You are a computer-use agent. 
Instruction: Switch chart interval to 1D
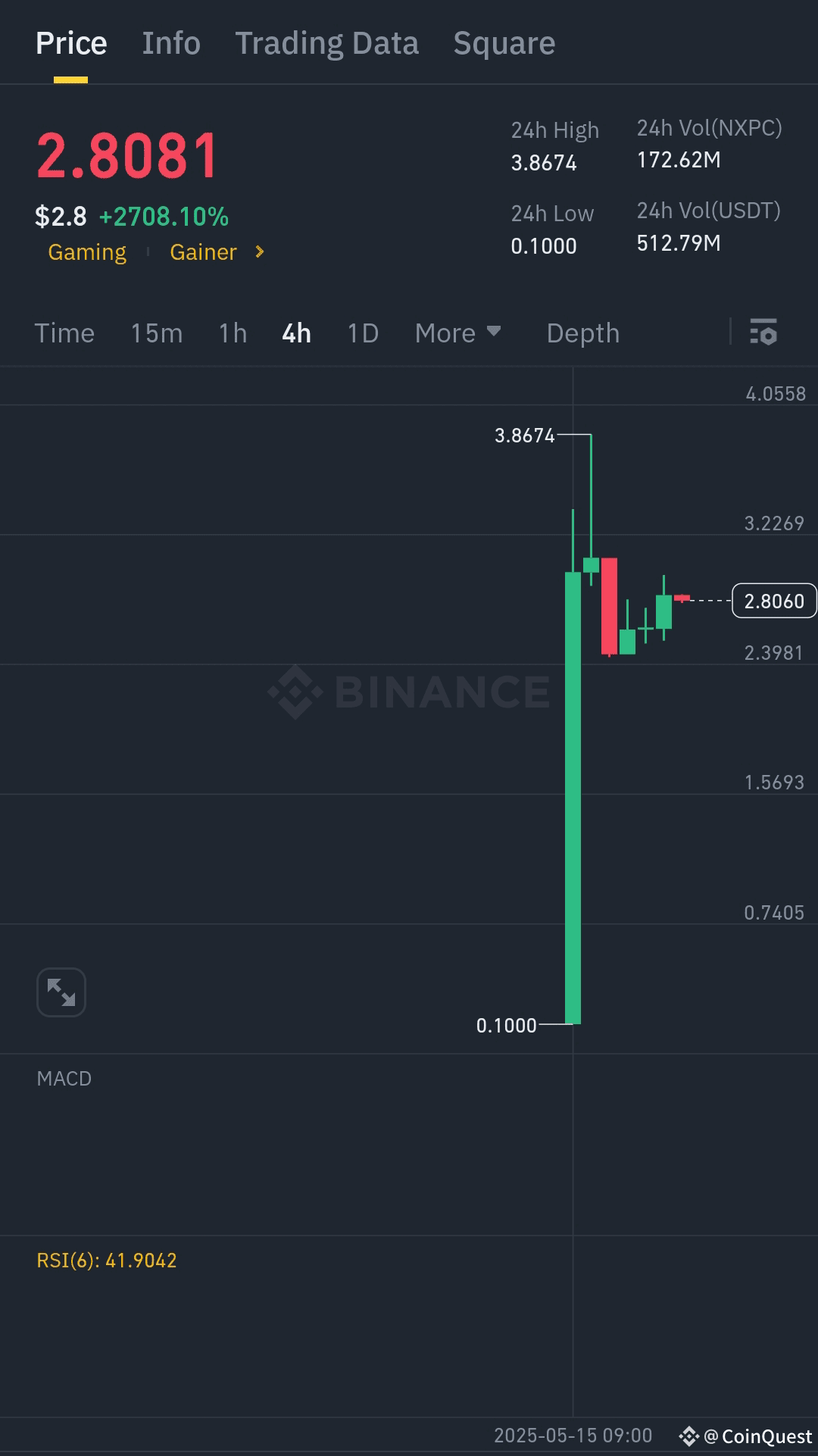(361, 333)
